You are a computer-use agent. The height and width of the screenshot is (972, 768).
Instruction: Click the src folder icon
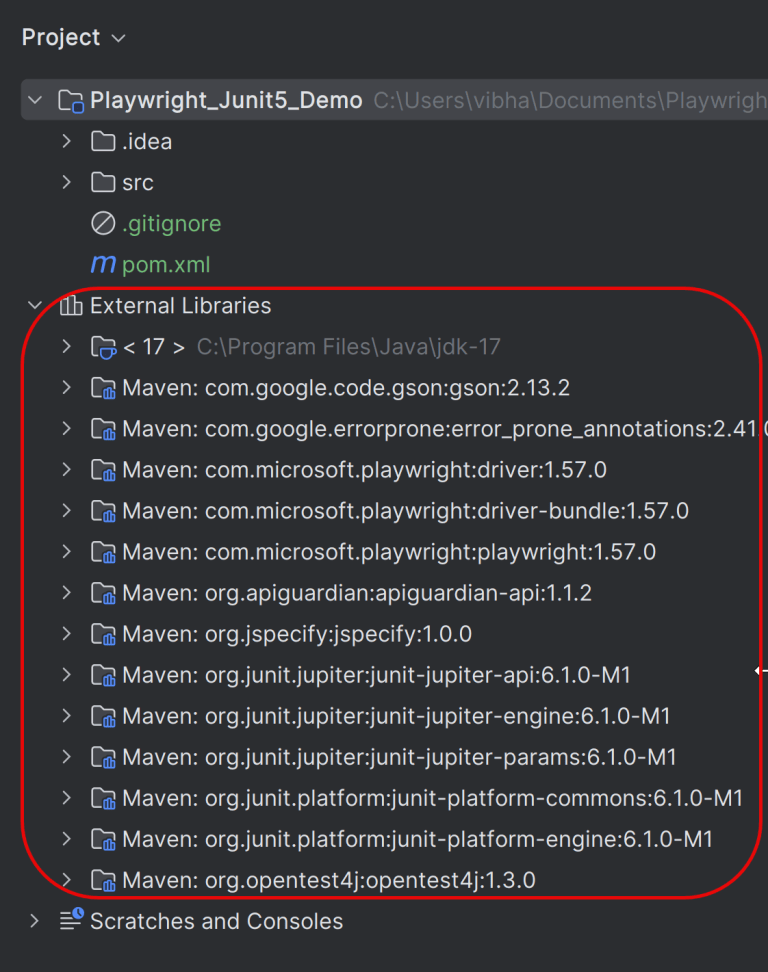coord(103,182)
